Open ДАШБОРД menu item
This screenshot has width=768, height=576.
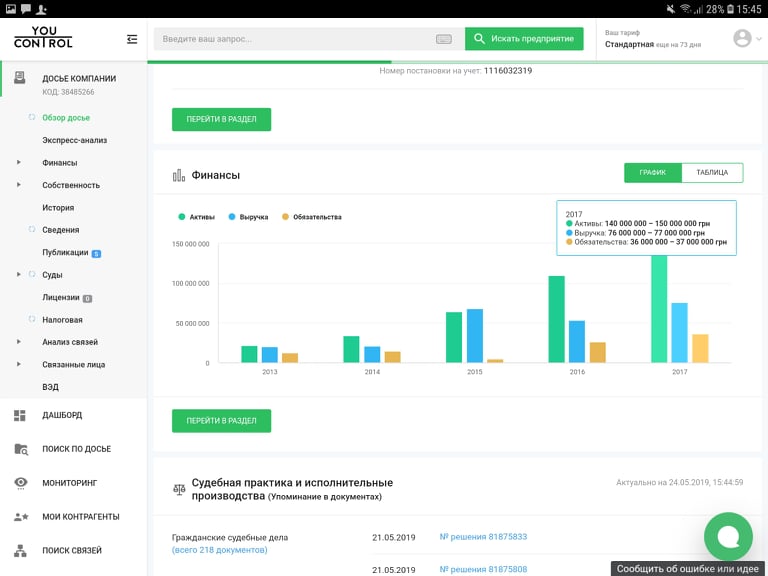(x=62, y=415)
